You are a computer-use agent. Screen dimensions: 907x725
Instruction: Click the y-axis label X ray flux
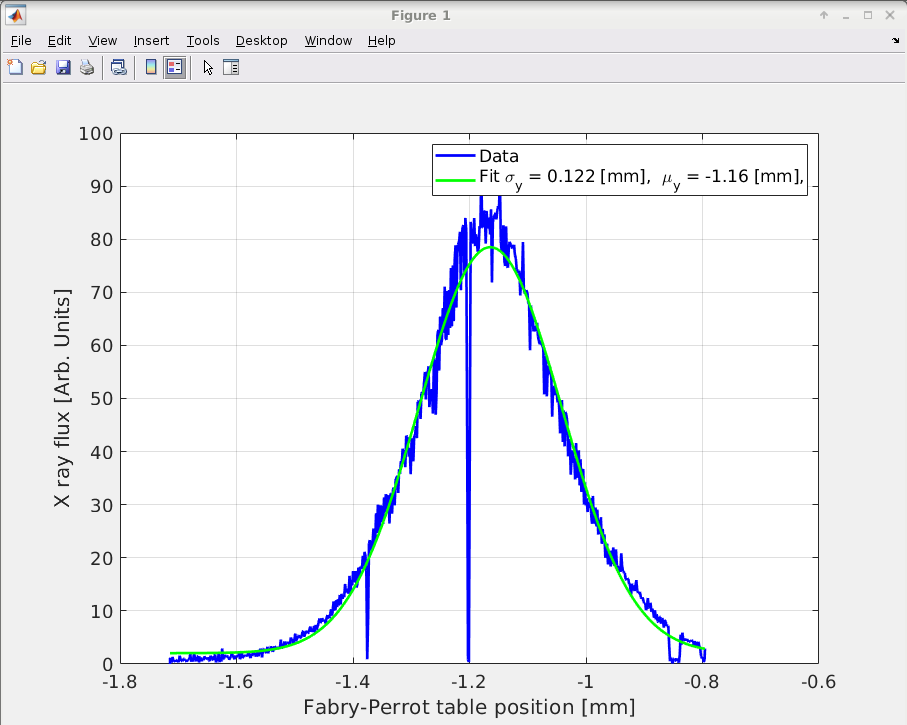pyautogui.click(x=62, y=399)
